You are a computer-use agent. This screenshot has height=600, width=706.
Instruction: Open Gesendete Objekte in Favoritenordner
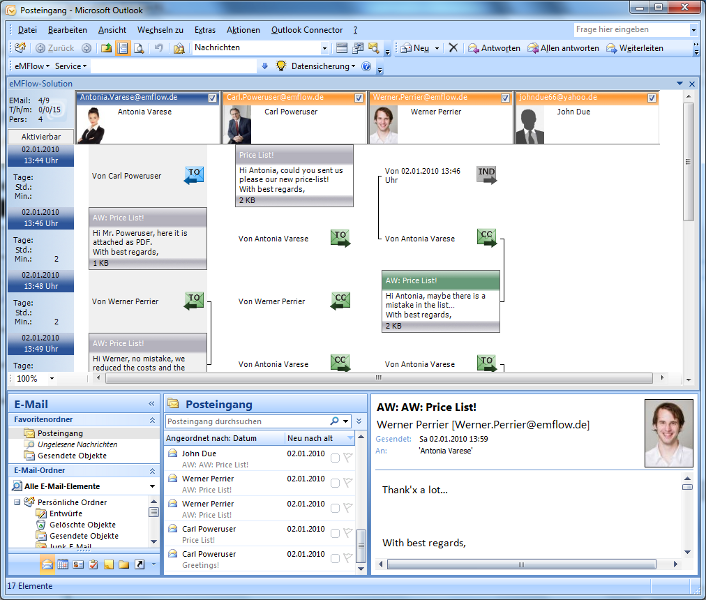[x=72, y=456]
